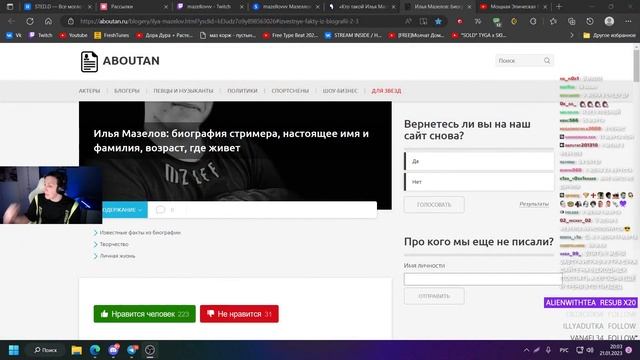
Task: Open the 'Спортсмены' menu category
Action: (290, 91)
